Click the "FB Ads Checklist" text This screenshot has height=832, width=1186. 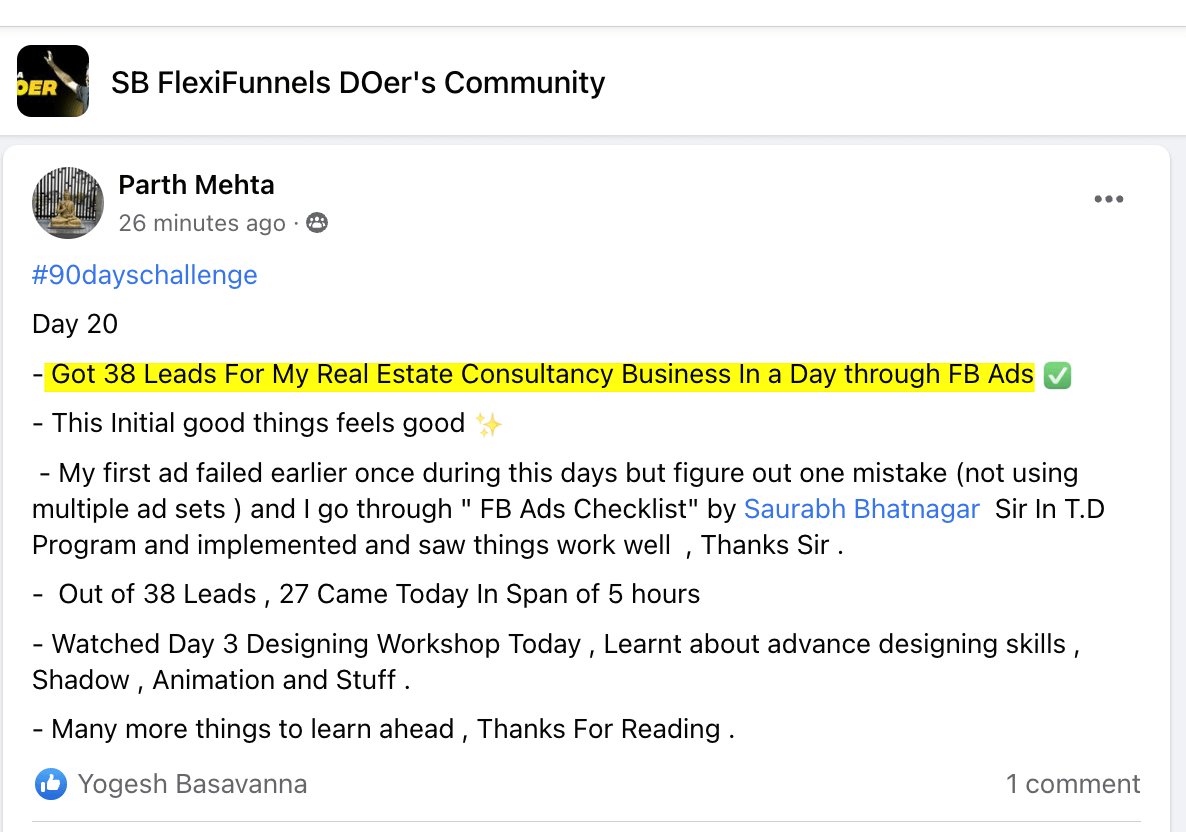pyautogui.click(x=588, y=509)
